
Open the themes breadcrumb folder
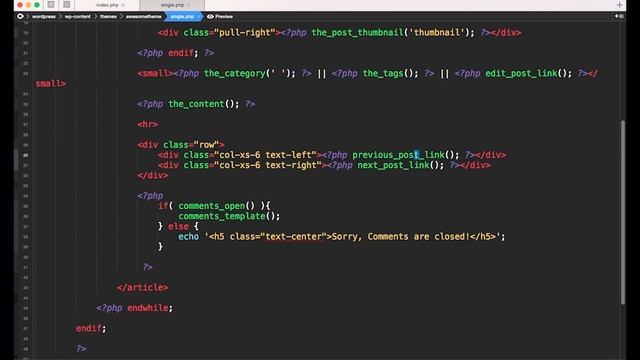[x=108, y=17]
